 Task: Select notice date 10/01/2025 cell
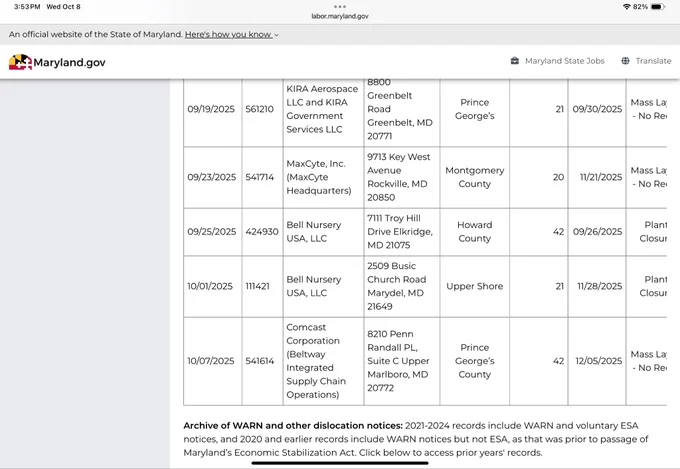point(212,286)
